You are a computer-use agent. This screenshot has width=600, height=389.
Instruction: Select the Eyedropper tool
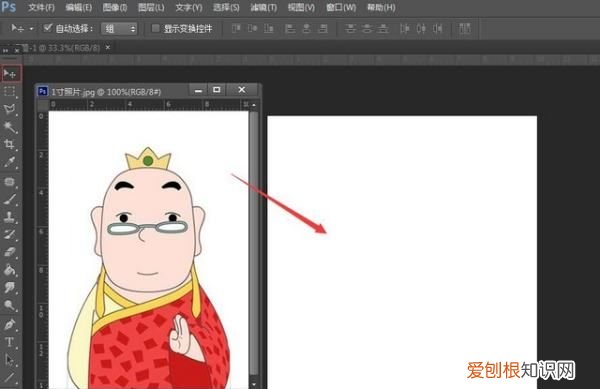(10, 162)
